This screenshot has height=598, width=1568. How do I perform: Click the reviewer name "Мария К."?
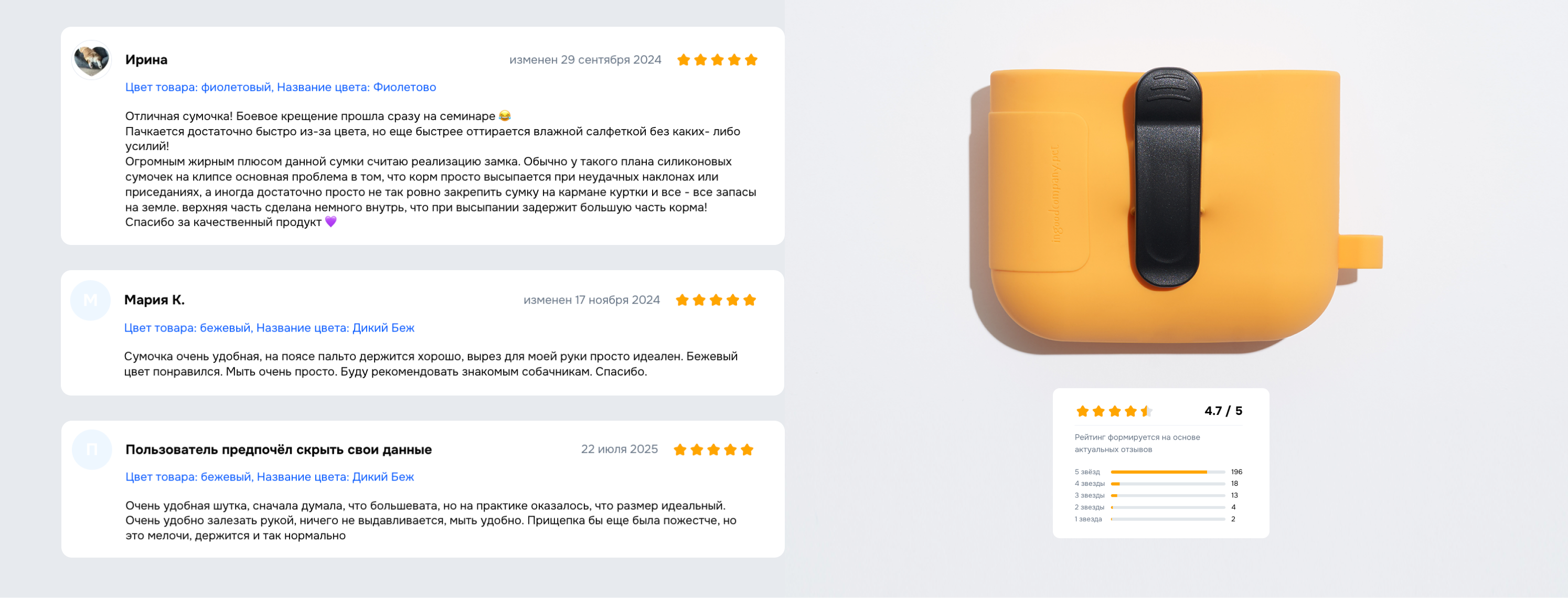coord(154,300)
